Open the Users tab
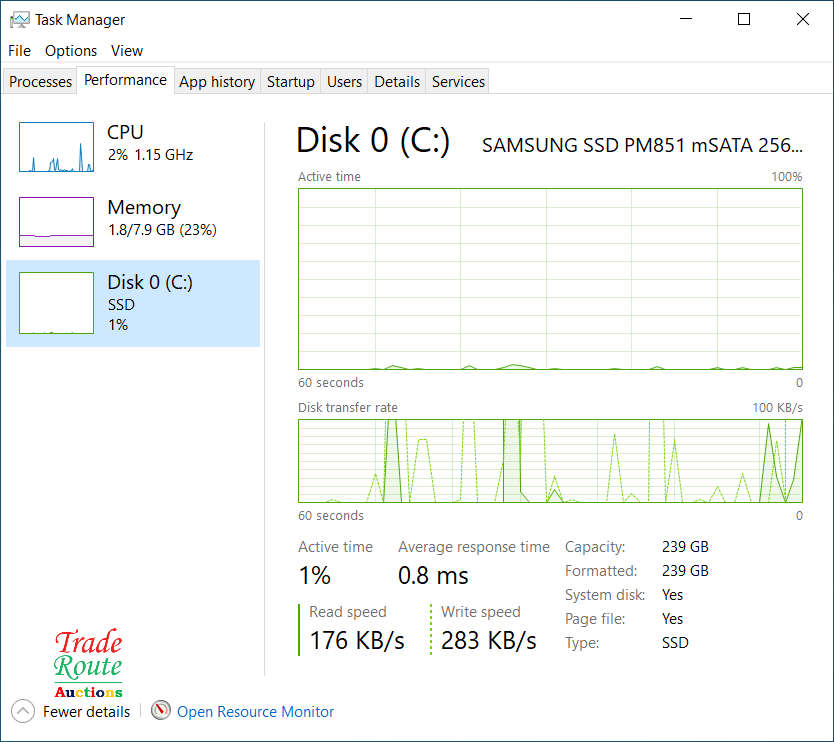This screenshot has height=742, width=834. click(x=344, y=82)
